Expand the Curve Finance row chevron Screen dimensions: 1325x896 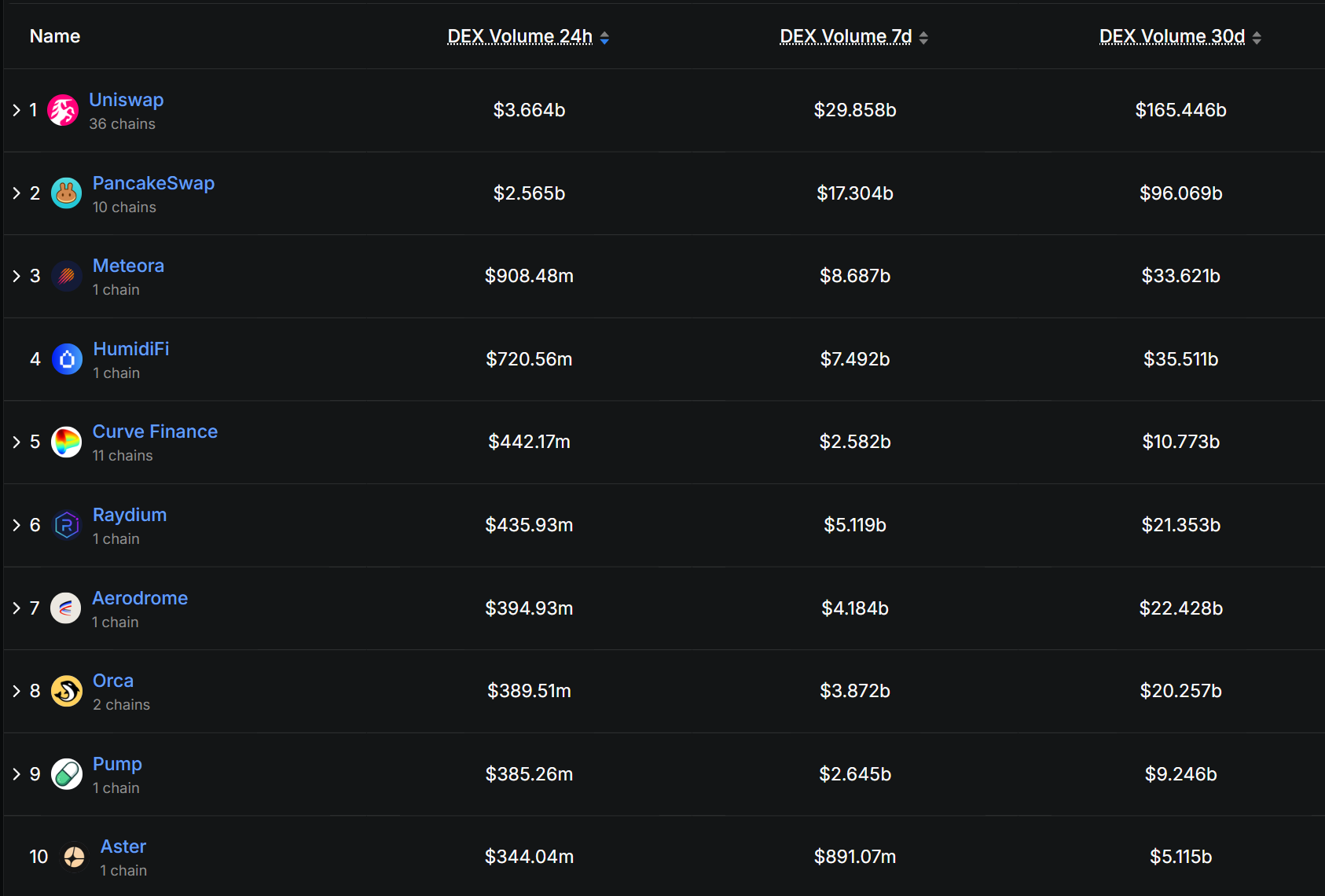coord(17,442)
